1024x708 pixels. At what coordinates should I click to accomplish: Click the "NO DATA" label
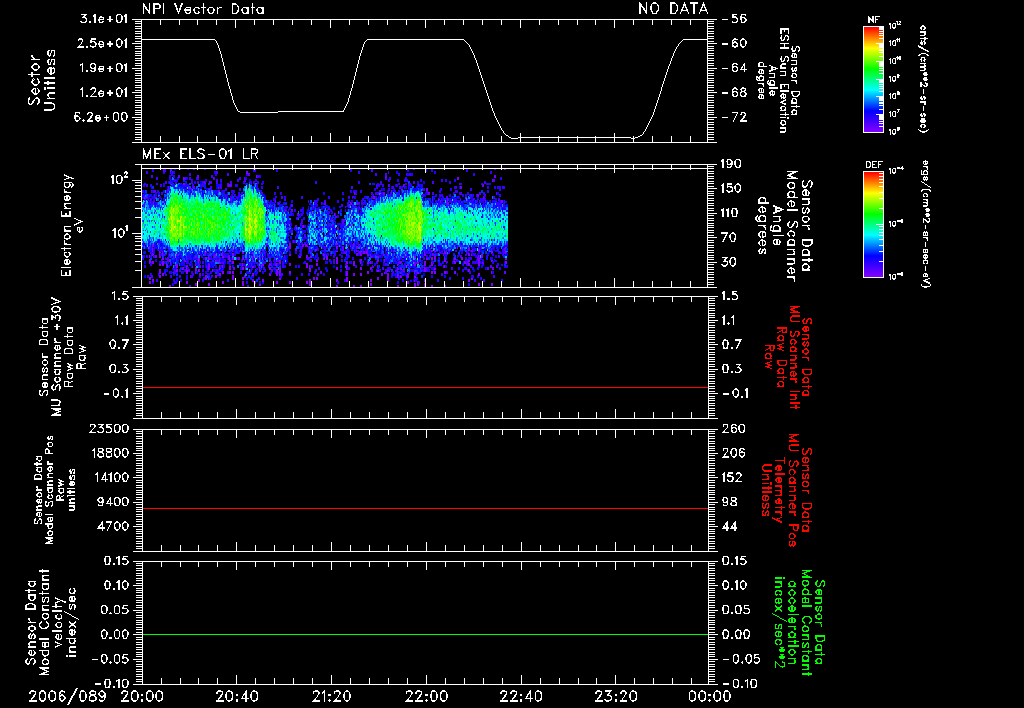[673, 9]
